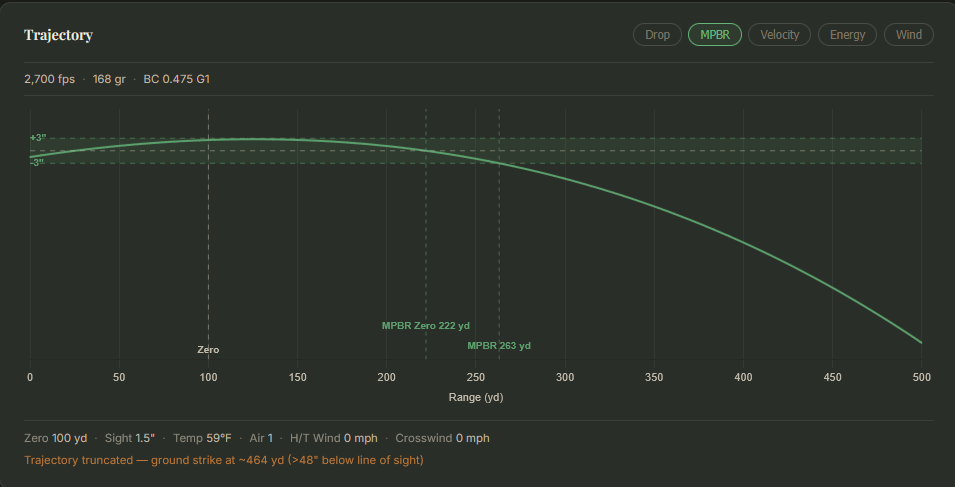The height and width of the screenshot is (487, 955).
Task: Click the -3" lower band label
Action: tap(37, 163)
